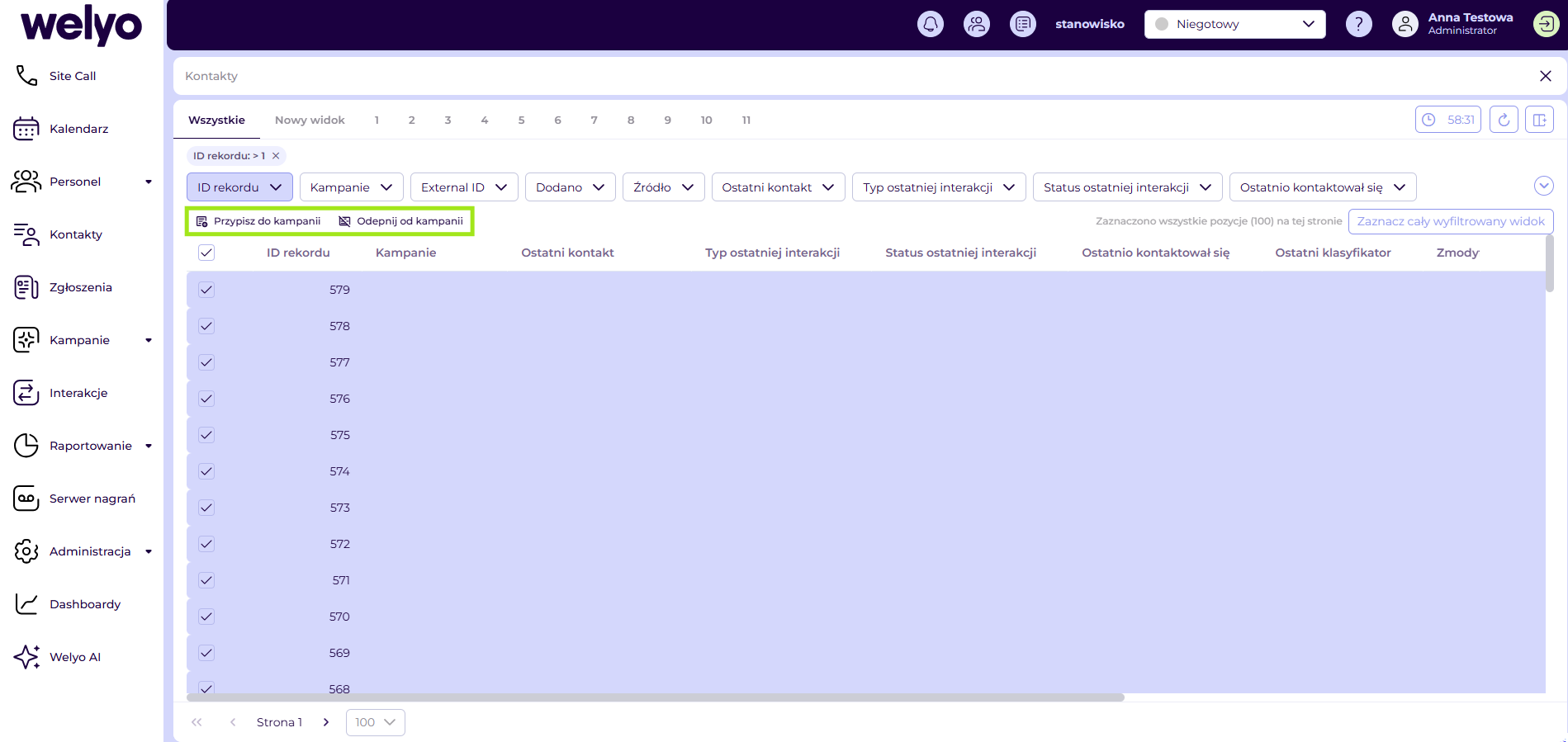The width and height of the screenshot is (1568, 742).
Task: Open the notifications bell icon
Action: (931, 24)
